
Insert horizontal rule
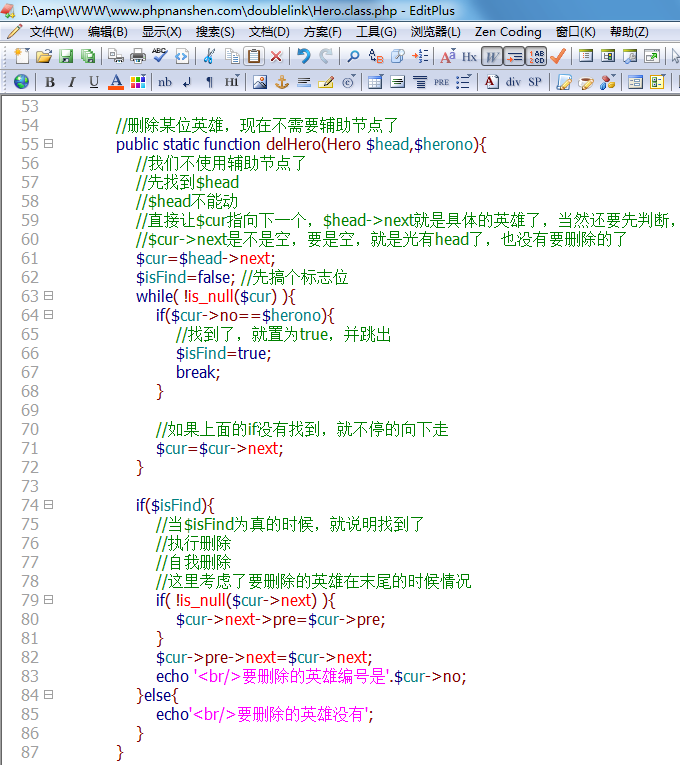pyautogui.click(x=304, y=82)
